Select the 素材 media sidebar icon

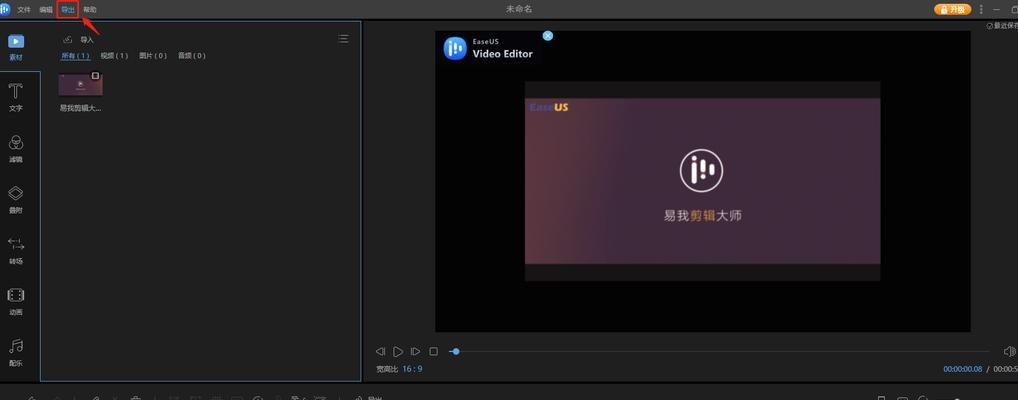point(16,47)
